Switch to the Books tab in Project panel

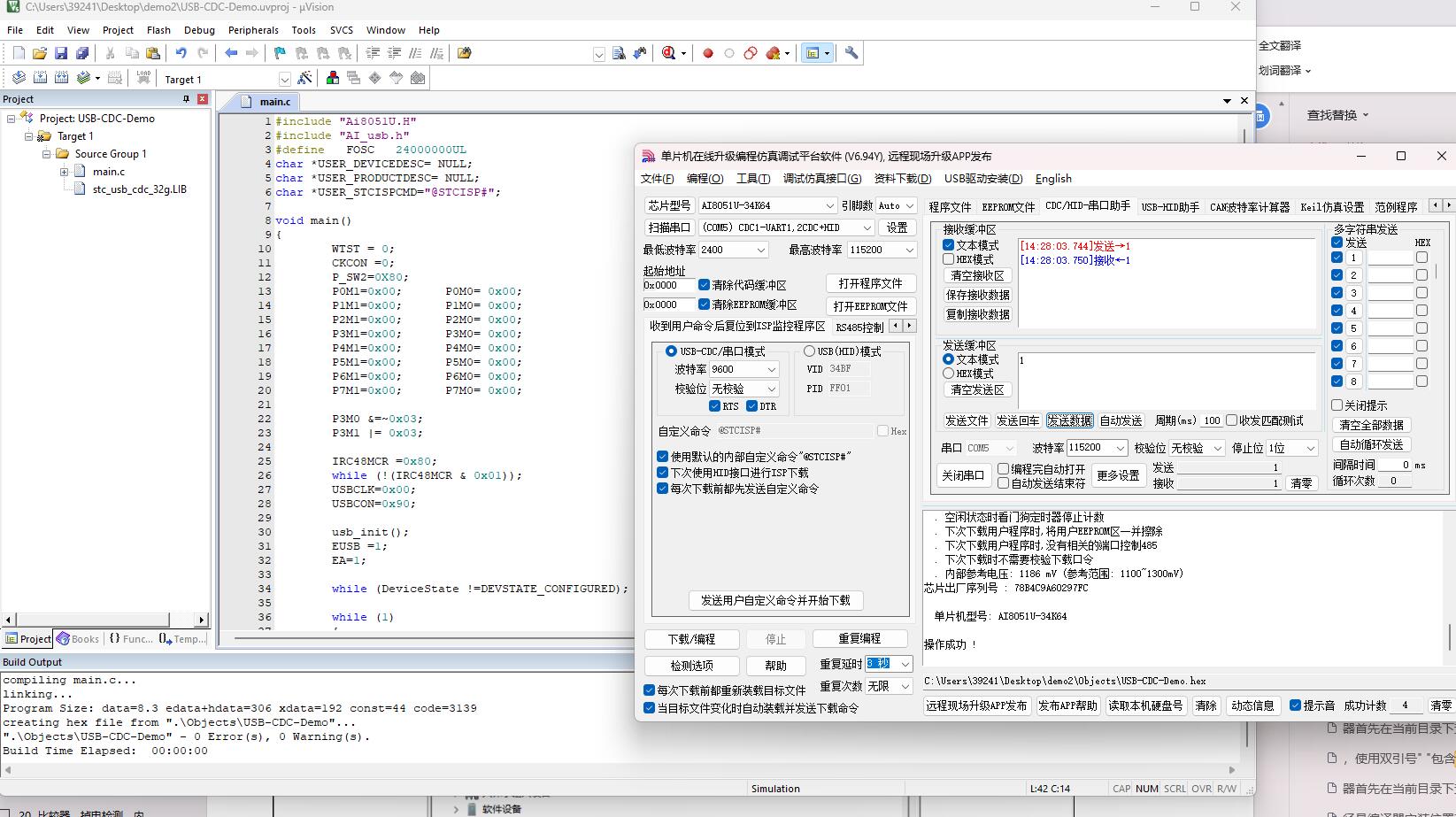click(78, 639)
